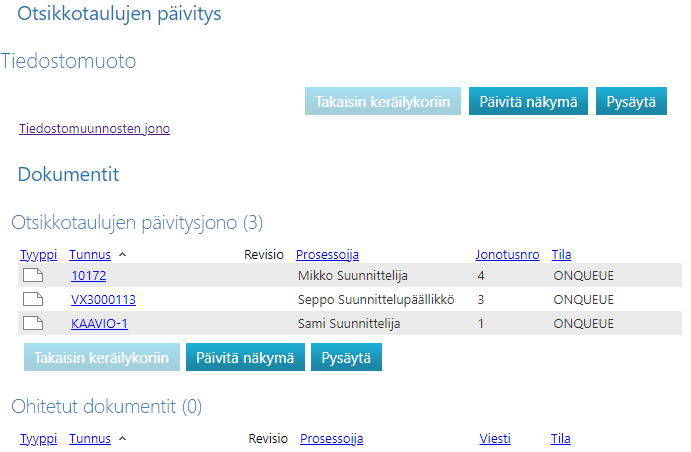Open document KAAVIO-1
The width and height of the screenshot is (691, 452).
(x=99, y=323)
